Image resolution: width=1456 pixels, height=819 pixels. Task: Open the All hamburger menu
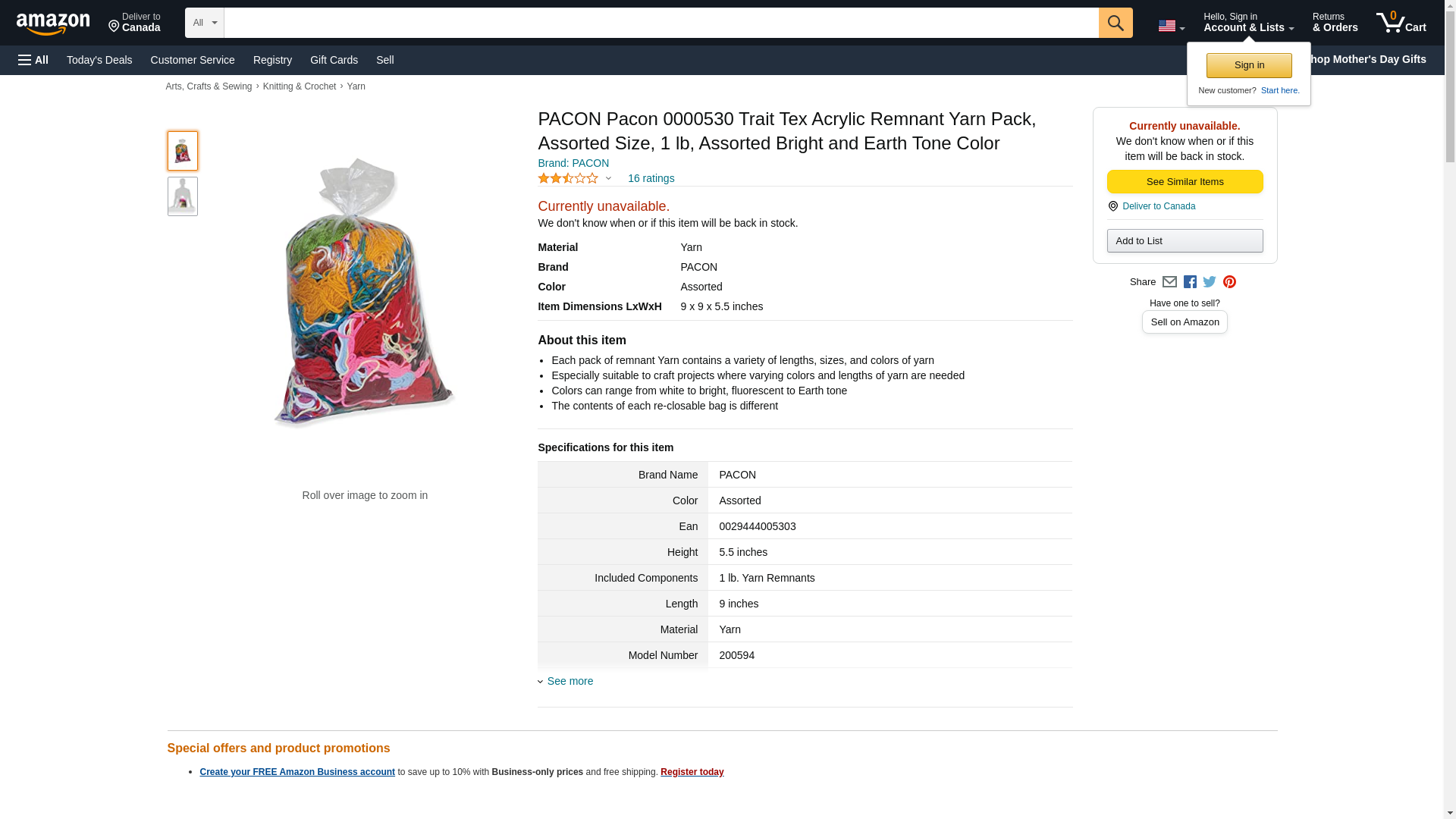tap(33, 60)
